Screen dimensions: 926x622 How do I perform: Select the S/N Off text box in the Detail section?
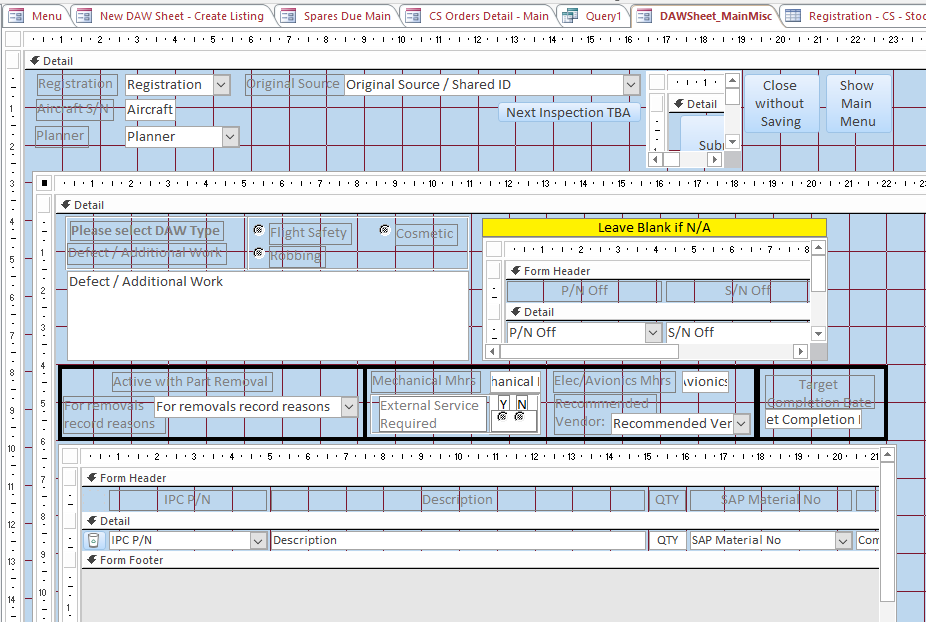pyautogui.click(x=738, y=333)
